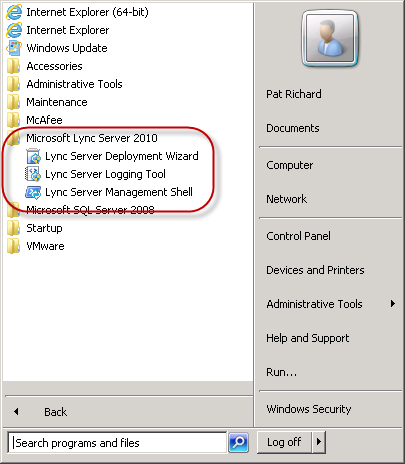Click the Log off button
The image size is (405, 464).
(x=284, y=442)
